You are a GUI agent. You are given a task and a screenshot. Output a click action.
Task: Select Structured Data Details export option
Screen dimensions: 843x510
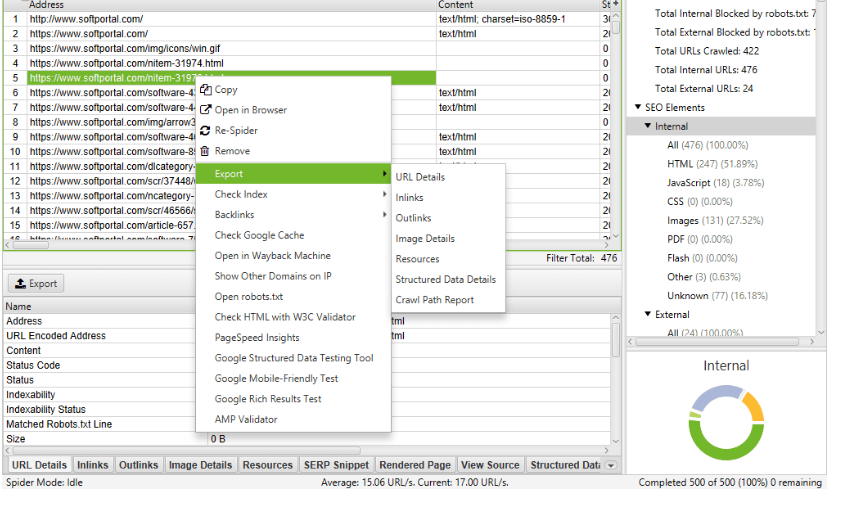coord(446,279)
